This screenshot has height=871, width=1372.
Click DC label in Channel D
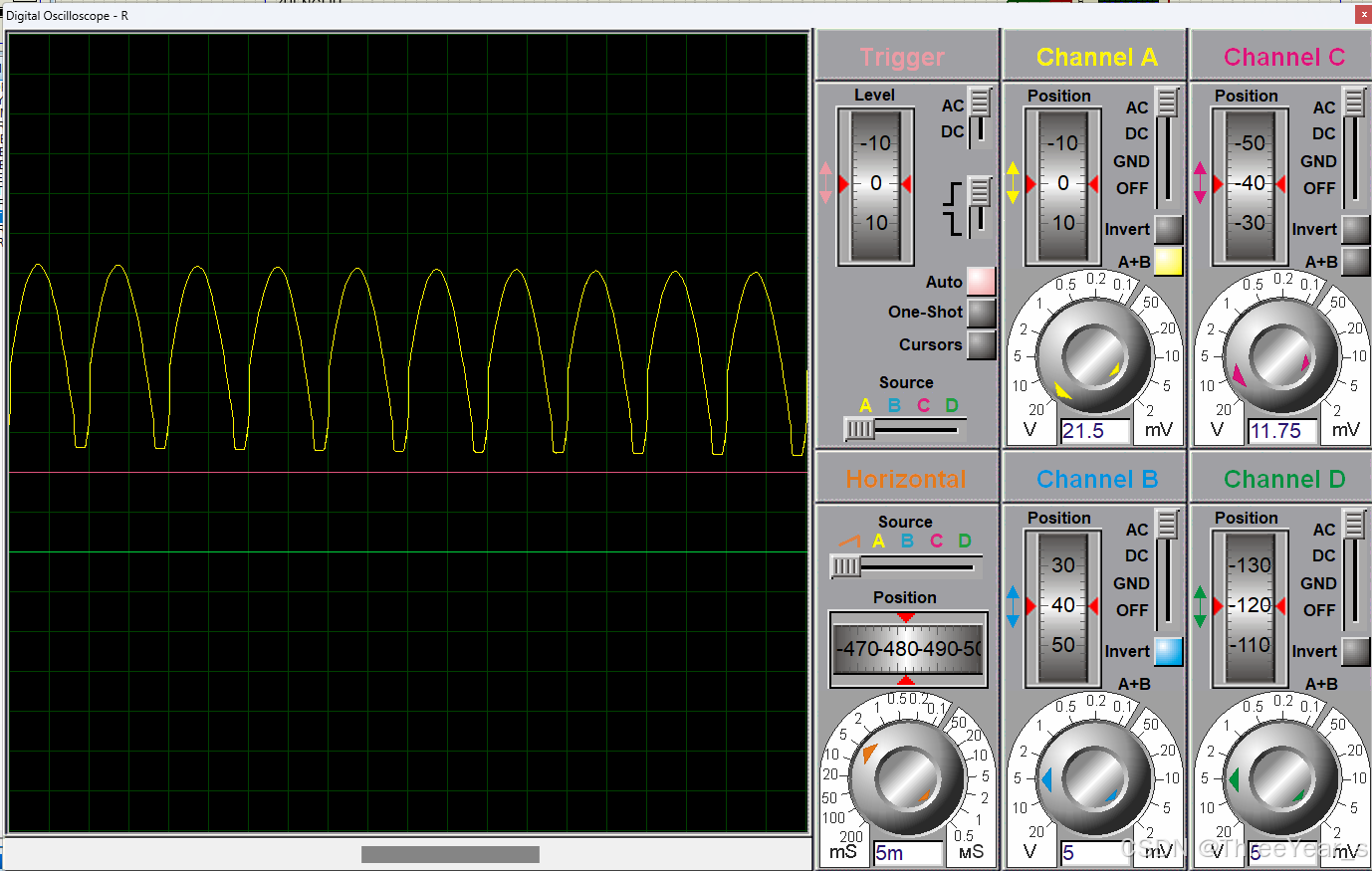pyautogui.click(x=1323, y=555)
